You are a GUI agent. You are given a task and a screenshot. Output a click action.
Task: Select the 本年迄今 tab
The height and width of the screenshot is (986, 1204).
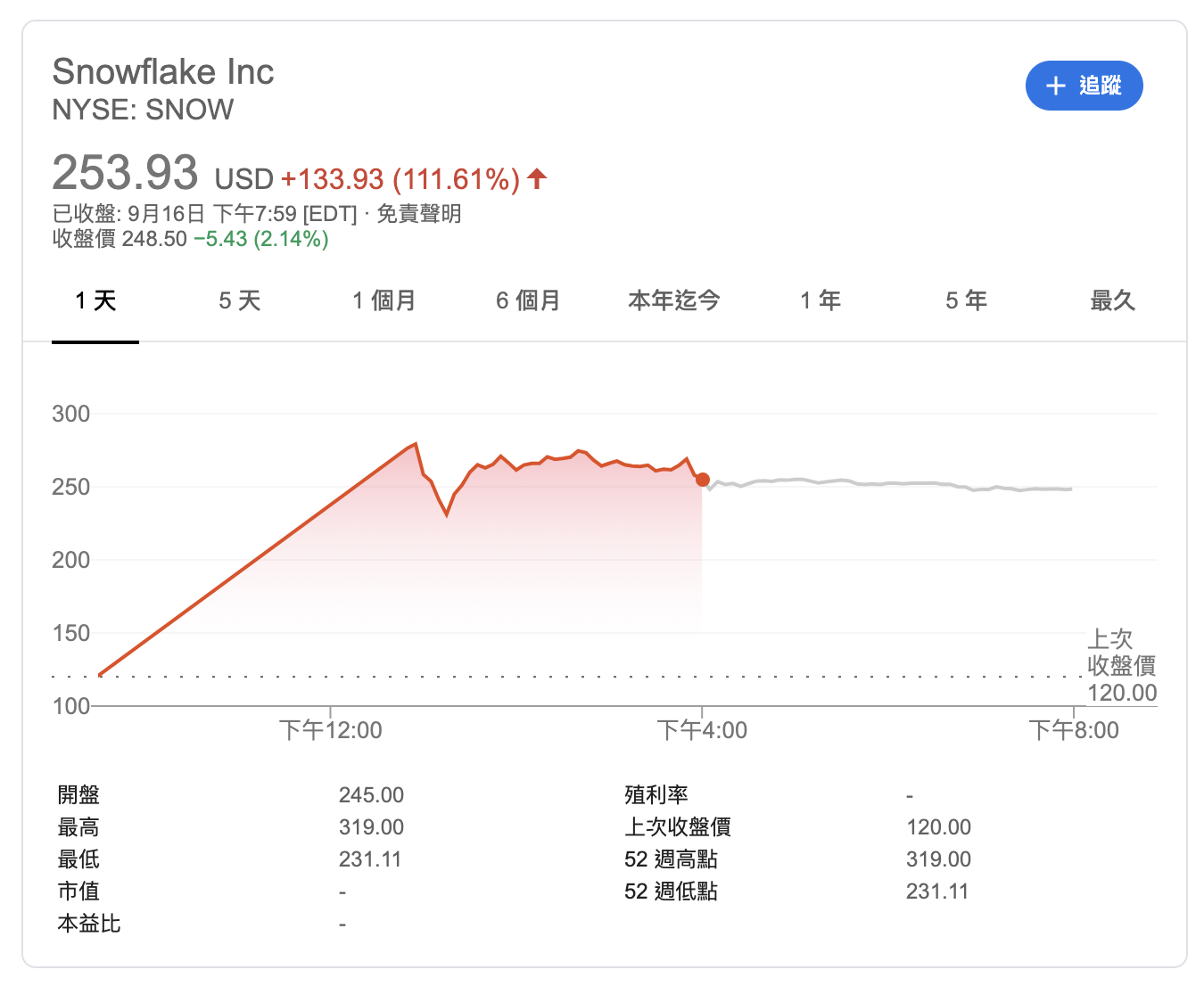[x=674, y=300]
